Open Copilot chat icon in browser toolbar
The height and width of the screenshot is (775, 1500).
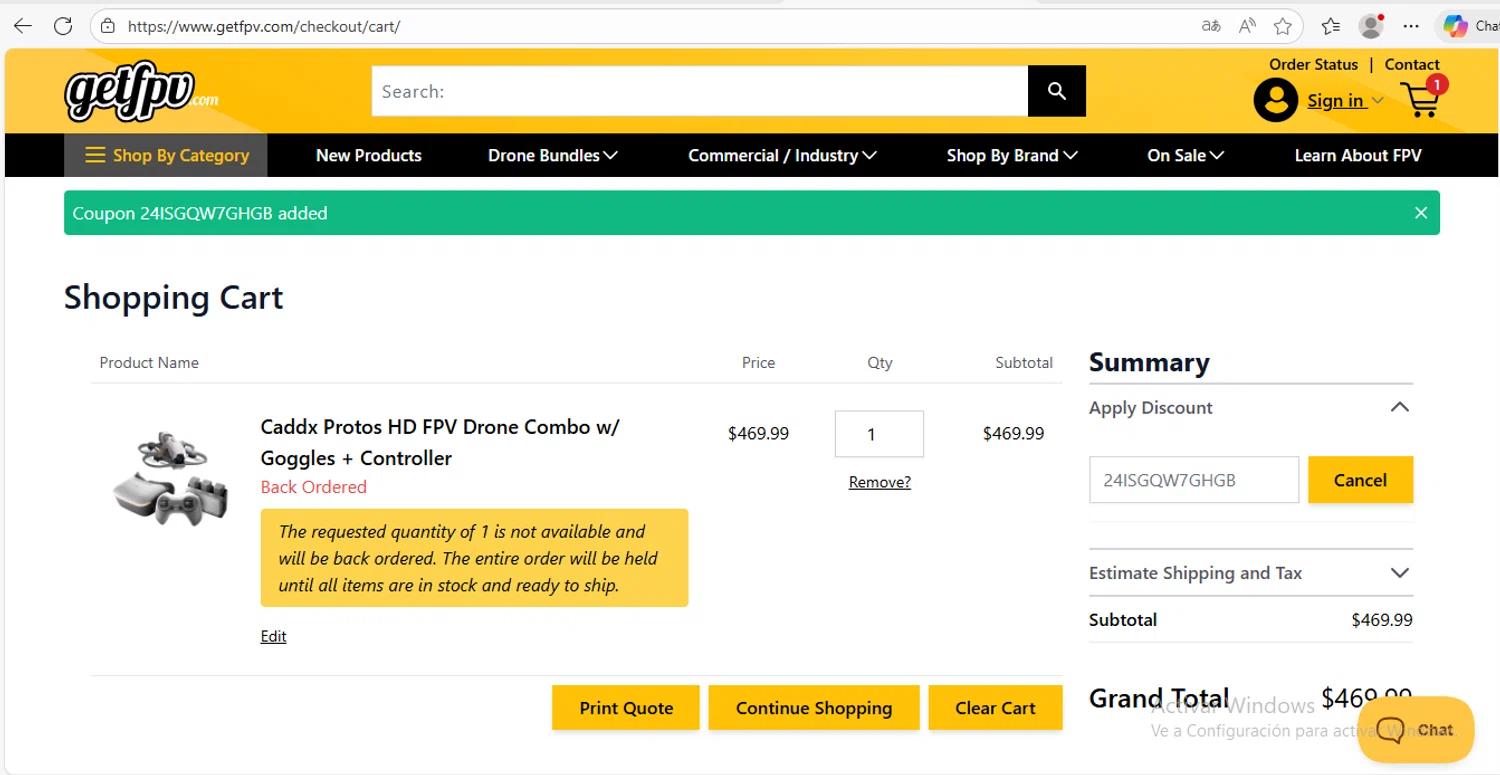(1455, 26)
